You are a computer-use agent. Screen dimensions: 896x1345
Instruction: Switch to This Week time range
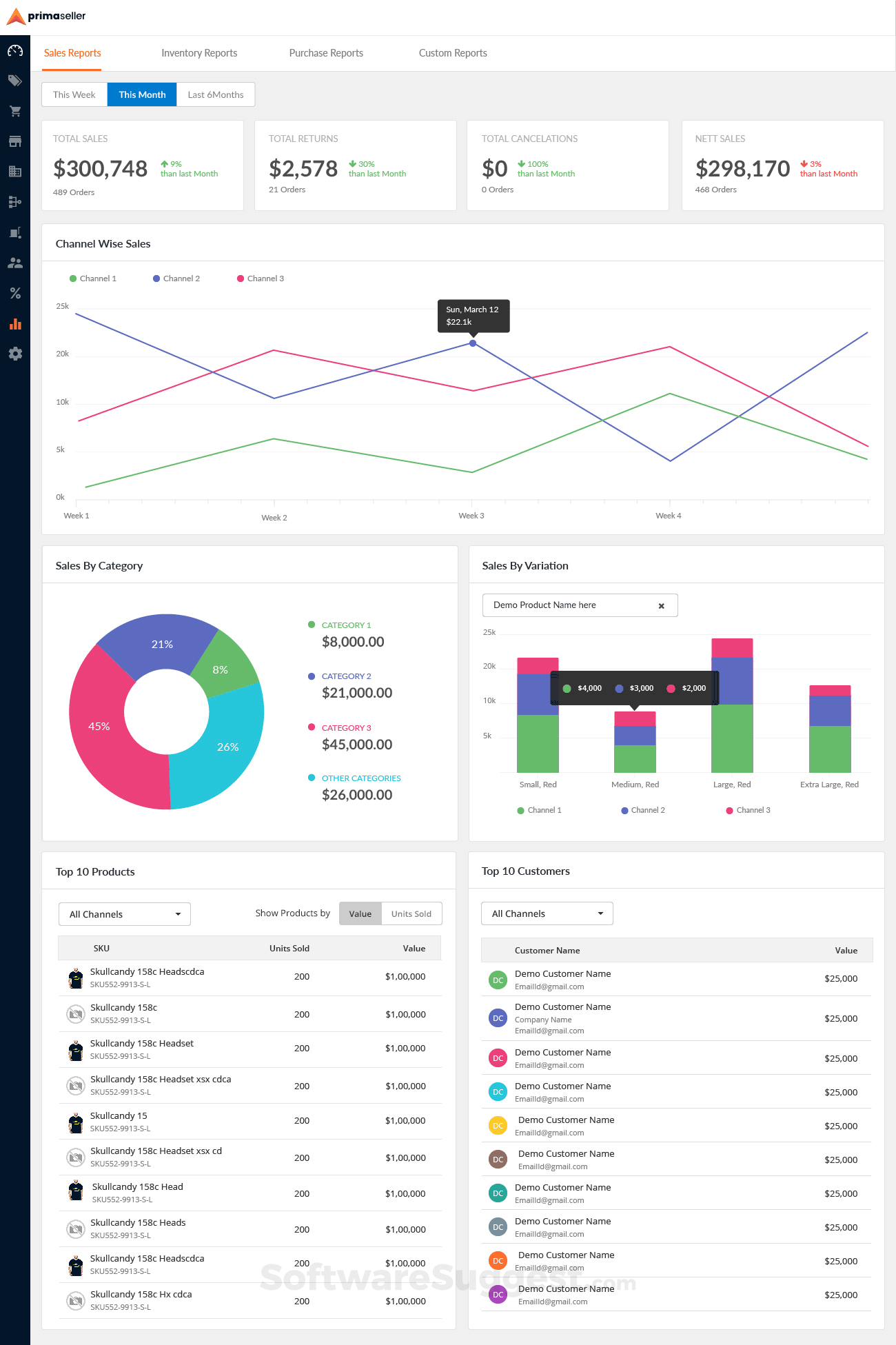coord(74,94)
